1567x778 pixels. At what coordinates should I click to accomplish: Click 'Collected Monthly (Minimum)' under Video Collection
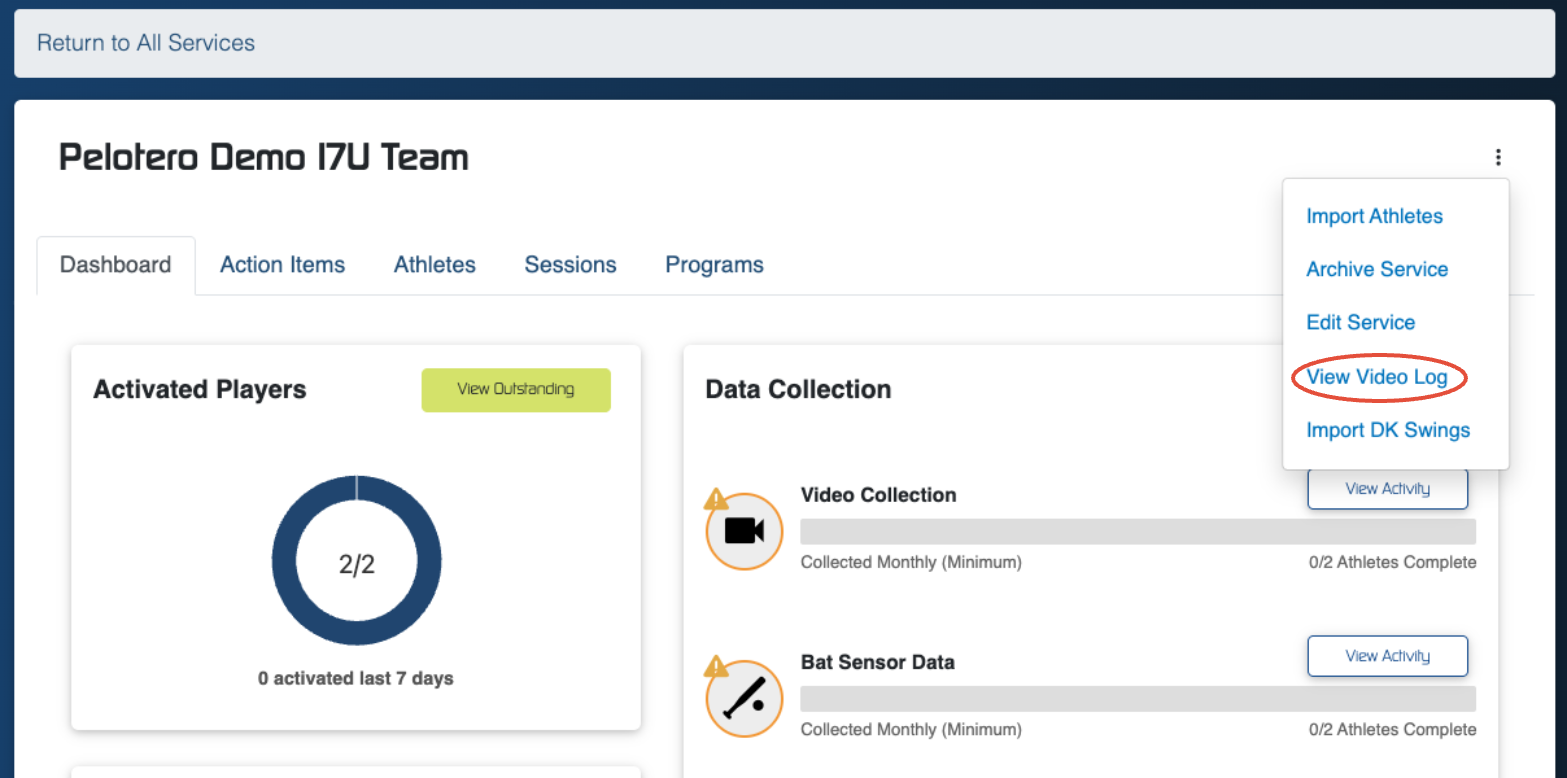pos(911,562)
